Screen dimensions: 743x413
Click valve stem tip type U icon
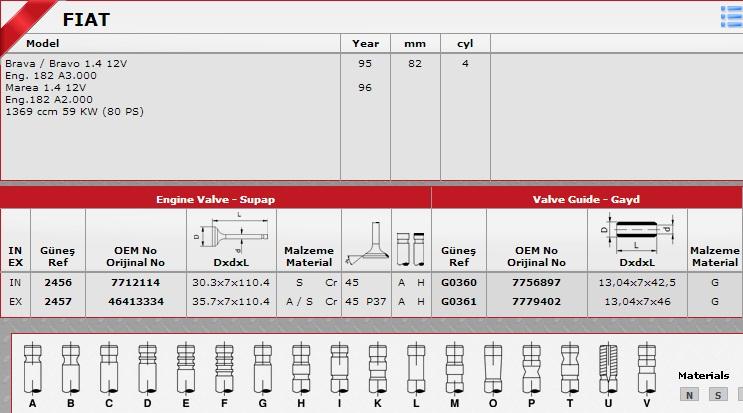pos(608,368)
